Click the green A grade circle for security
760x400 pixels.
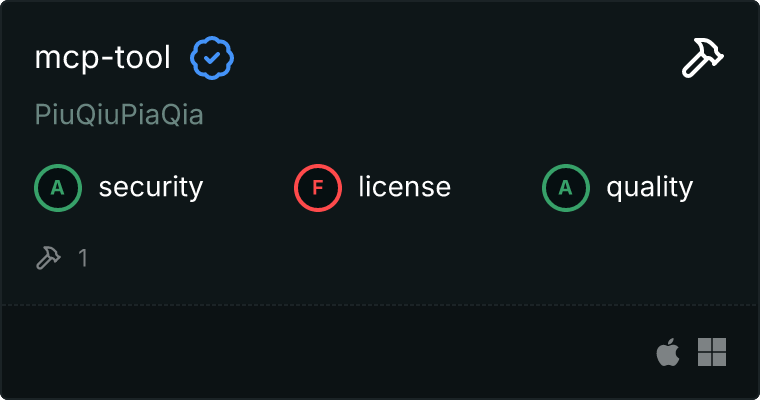click(58, 187)
